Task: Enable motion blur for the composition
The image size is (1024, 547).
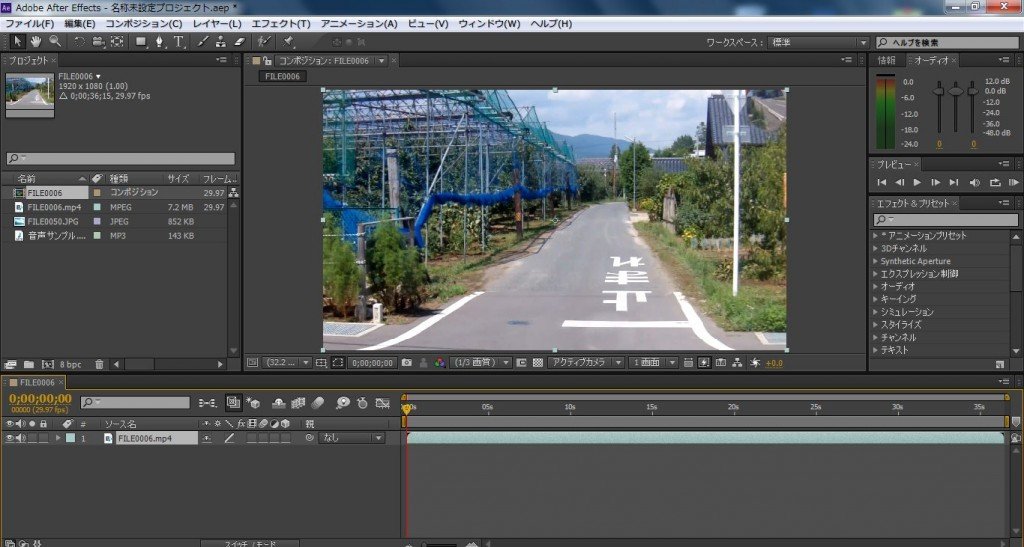Action: pyautogui.click(x=317, y=403)
